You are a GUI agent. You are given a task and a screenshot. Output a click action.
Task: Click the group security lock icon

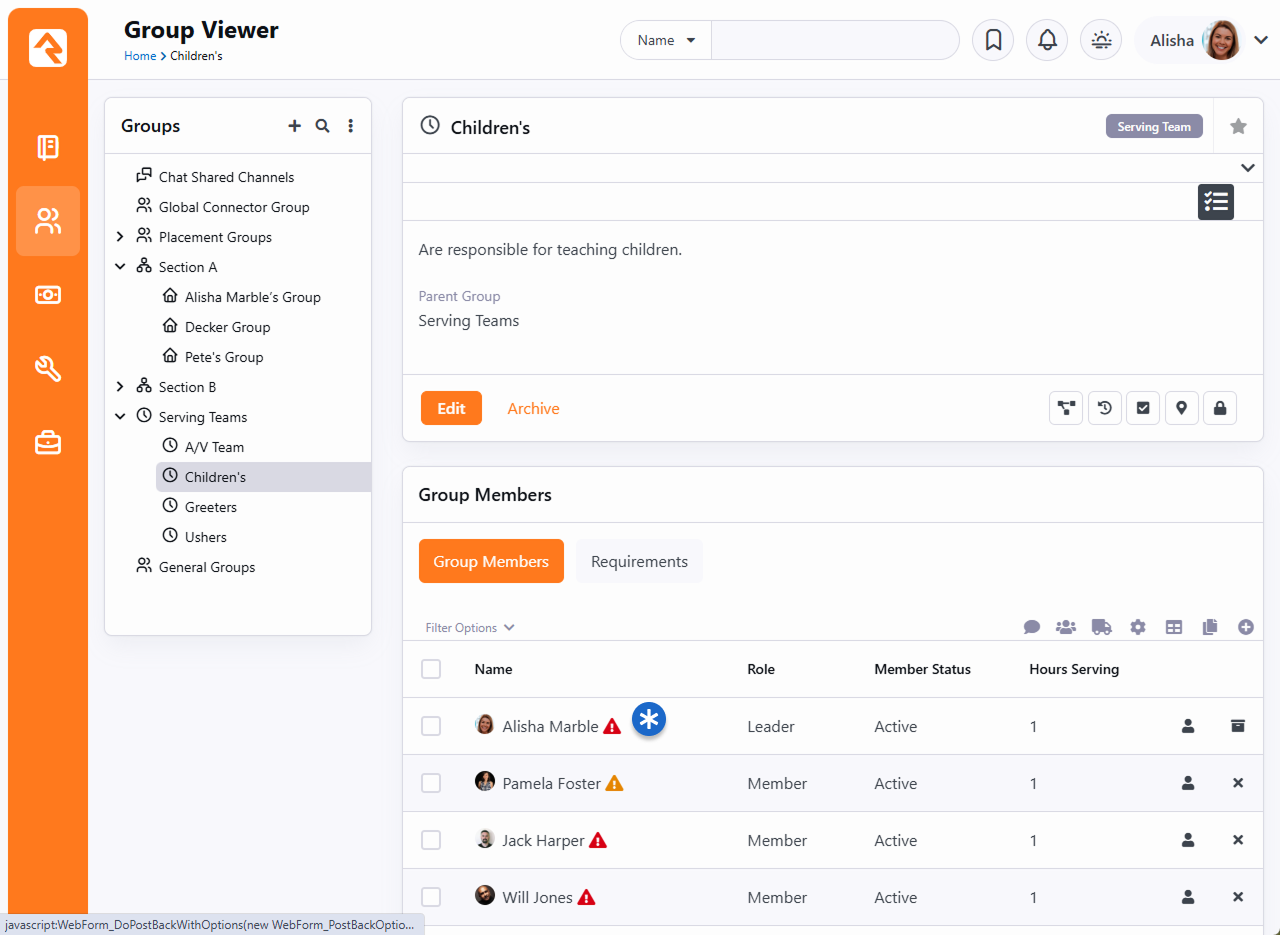click(x=1220, y=408)
